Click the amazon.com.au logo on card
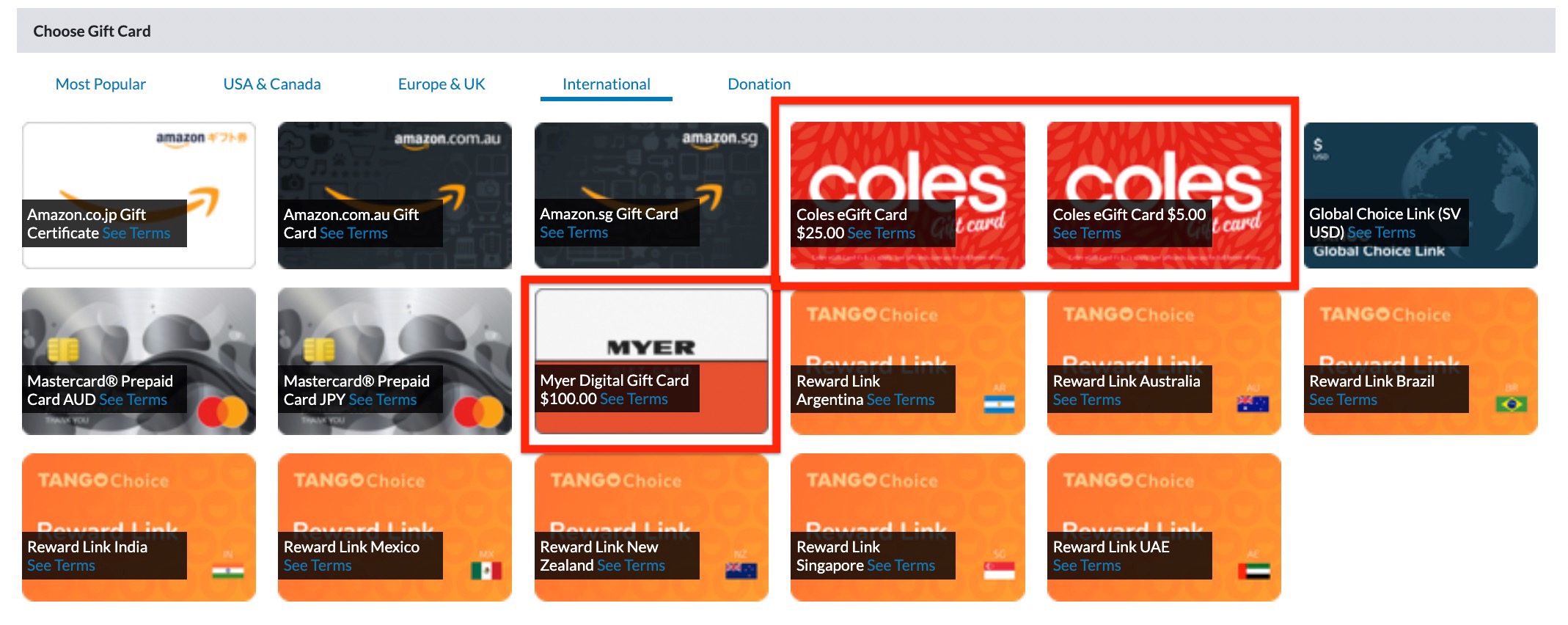 [447, 139]
